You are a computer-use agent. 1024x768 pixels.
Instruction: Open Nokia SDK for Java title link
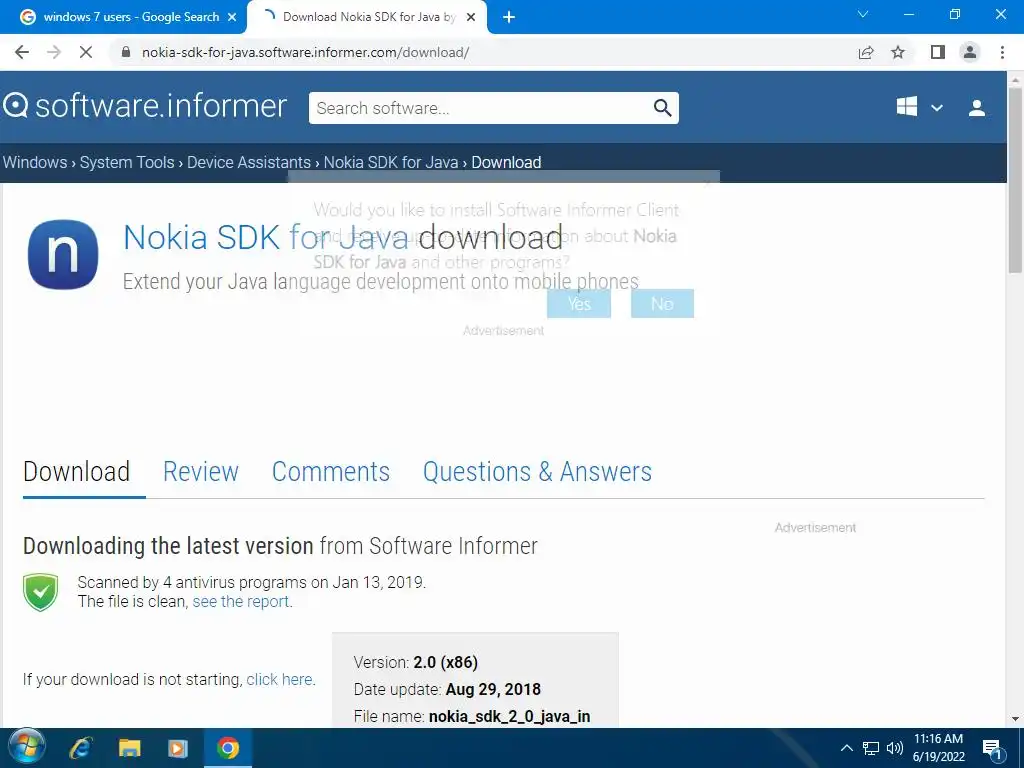pyautogui.click(x=266, y=236)
